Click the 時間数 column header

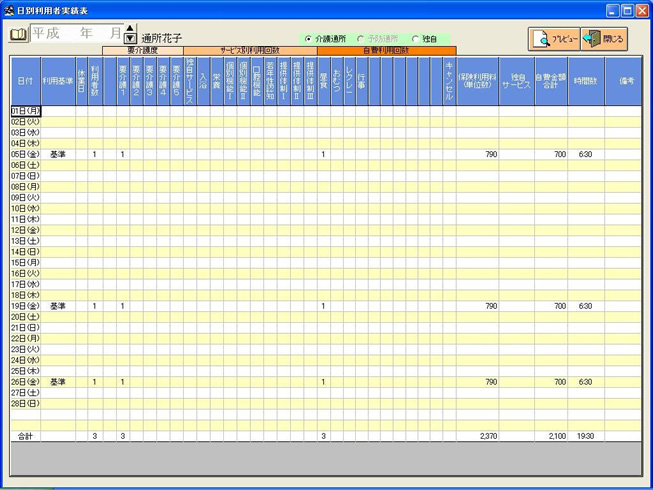click(x=585, y=80)
